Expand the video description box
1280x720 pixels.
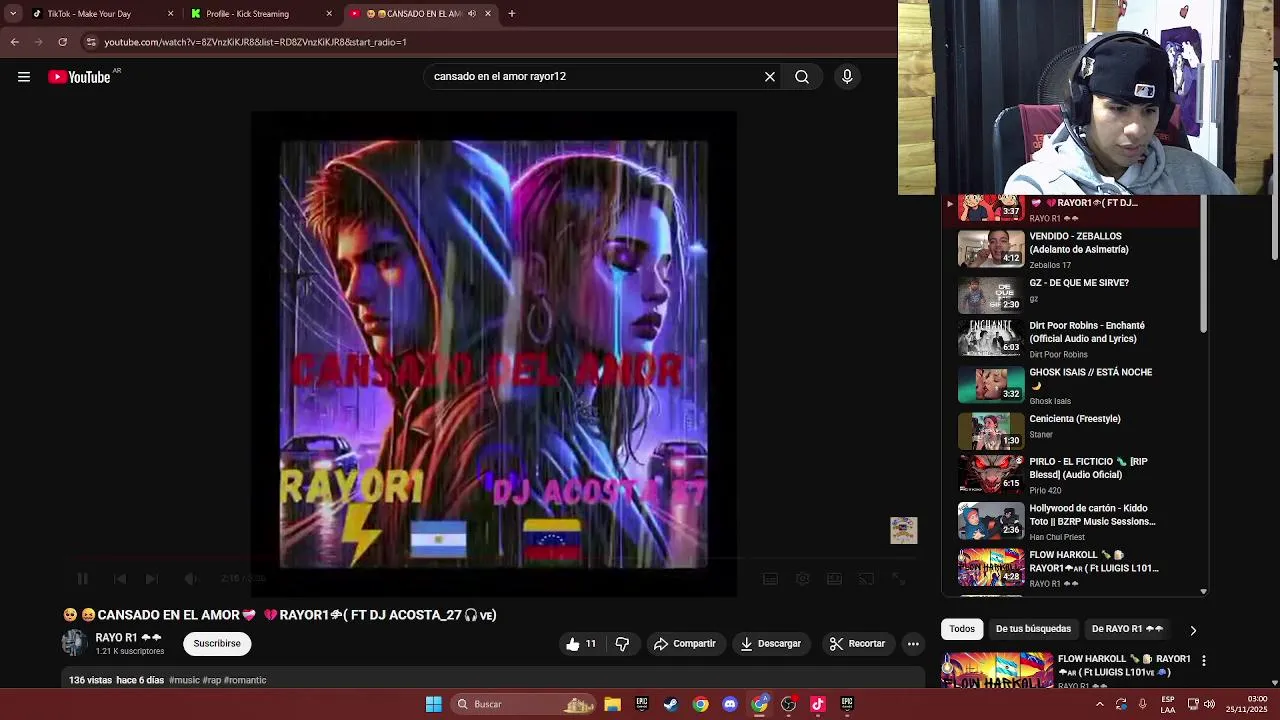(x=494, y=680)
